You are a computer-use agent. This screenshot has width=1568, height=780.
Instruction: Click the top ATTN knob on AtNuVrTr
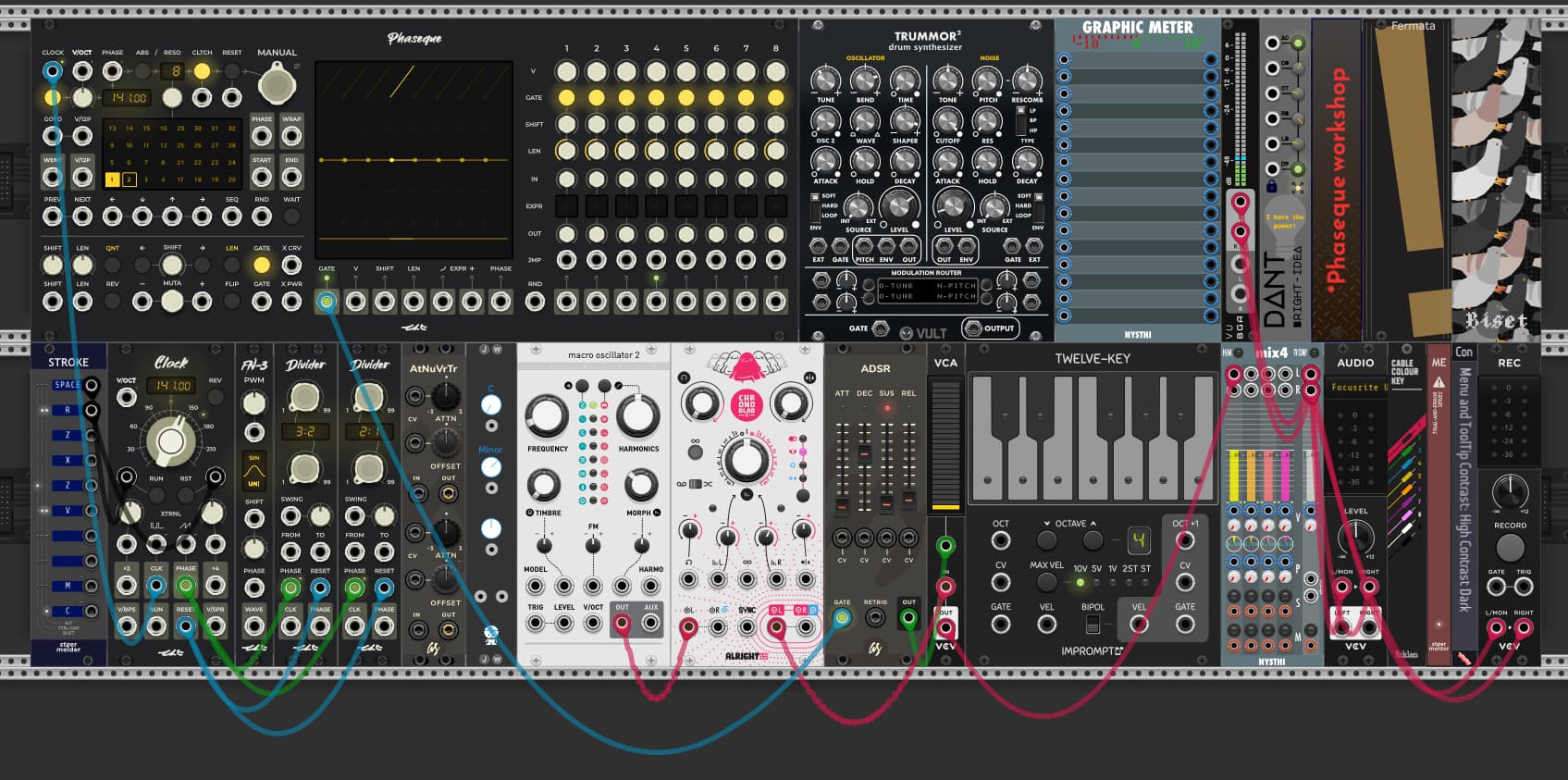(445, 396)
